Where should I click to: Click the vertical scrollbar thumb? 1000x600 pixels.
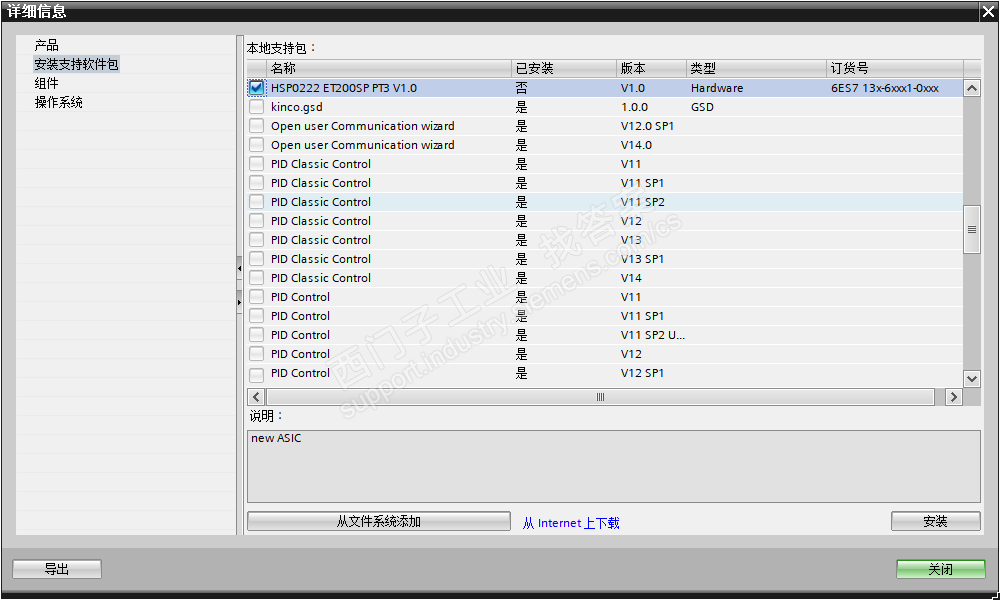[x=972, y=230]
